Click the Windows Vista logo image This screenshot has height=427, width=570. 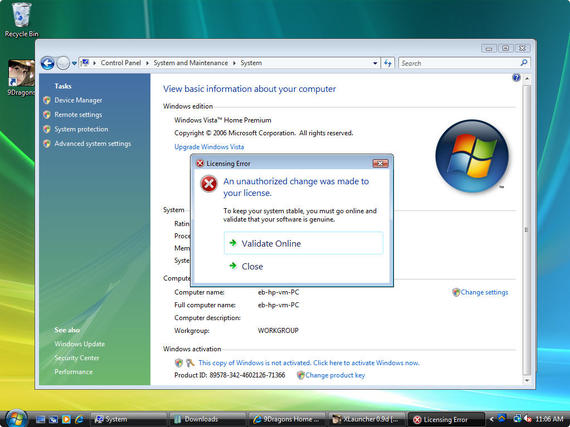pos(472,156)
